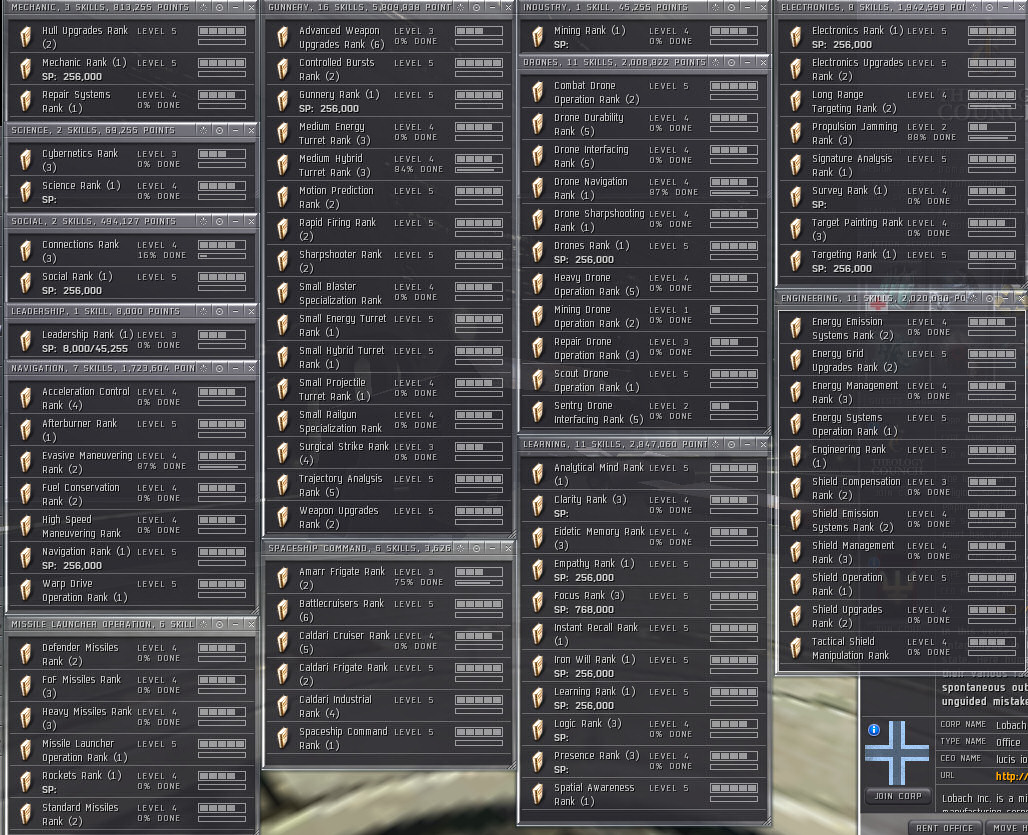Select the Spatial Awareness skill book icon
Image resolution: width=1028 pixels, height=835 pixels.
pos(538,794)
